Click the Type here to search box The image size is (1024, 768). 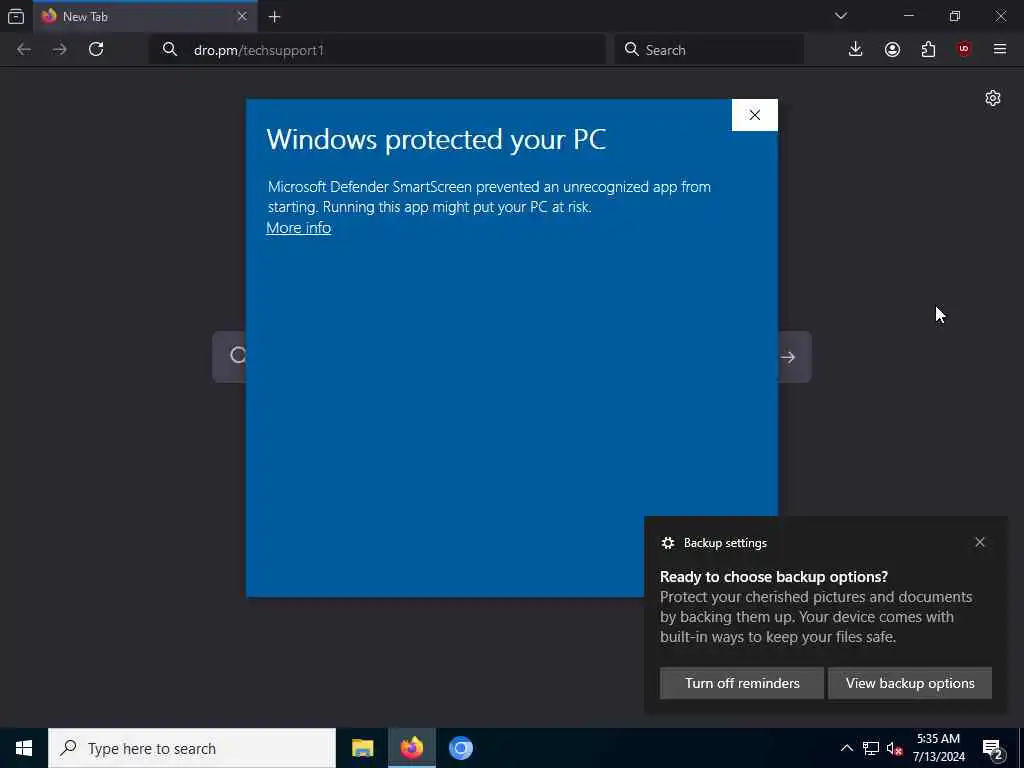[192, 748]
